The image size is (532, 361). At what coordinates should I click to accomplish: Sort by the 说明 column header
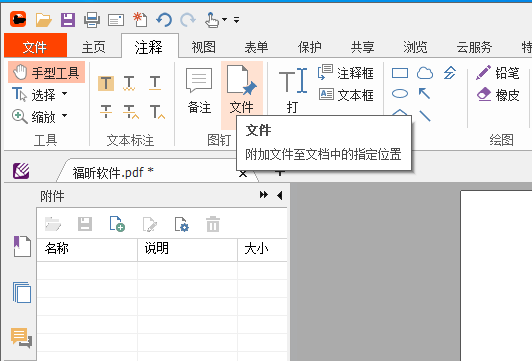[x=188, y=249]
